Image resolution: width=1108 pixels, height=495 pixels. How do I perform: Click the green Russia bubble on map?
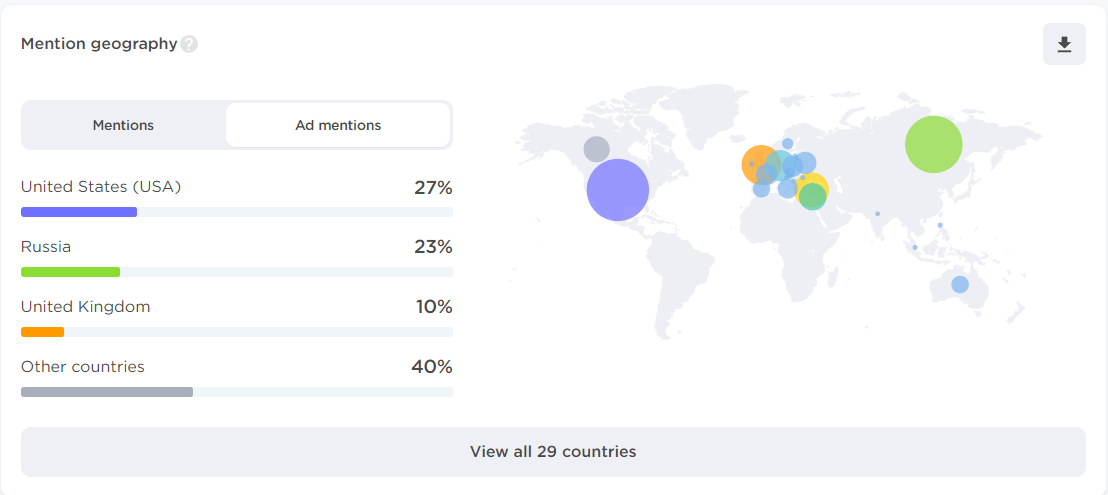point(933,144)
